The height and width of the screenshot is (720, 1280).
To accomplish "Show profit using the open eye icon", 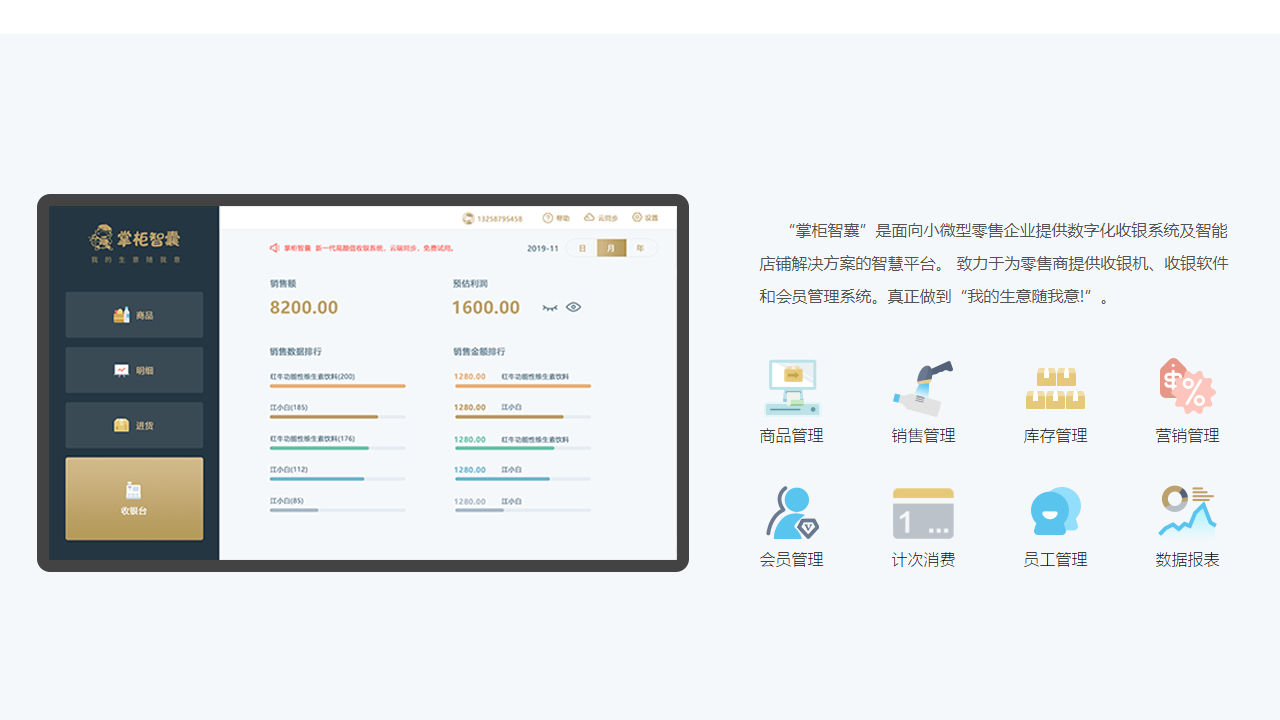I will pos(573,307).
